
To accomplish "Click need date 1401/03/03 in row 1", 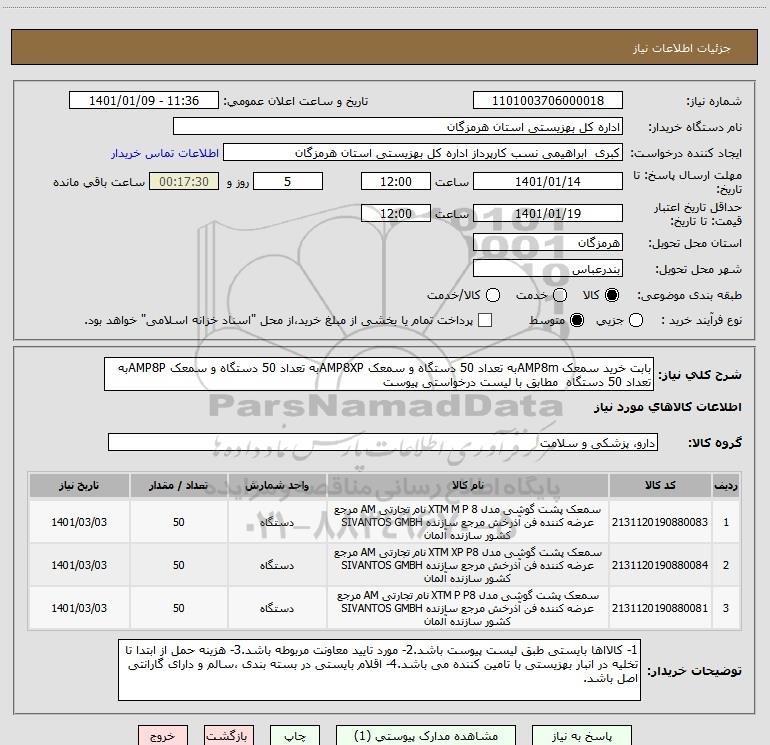I will coord(79,522).
